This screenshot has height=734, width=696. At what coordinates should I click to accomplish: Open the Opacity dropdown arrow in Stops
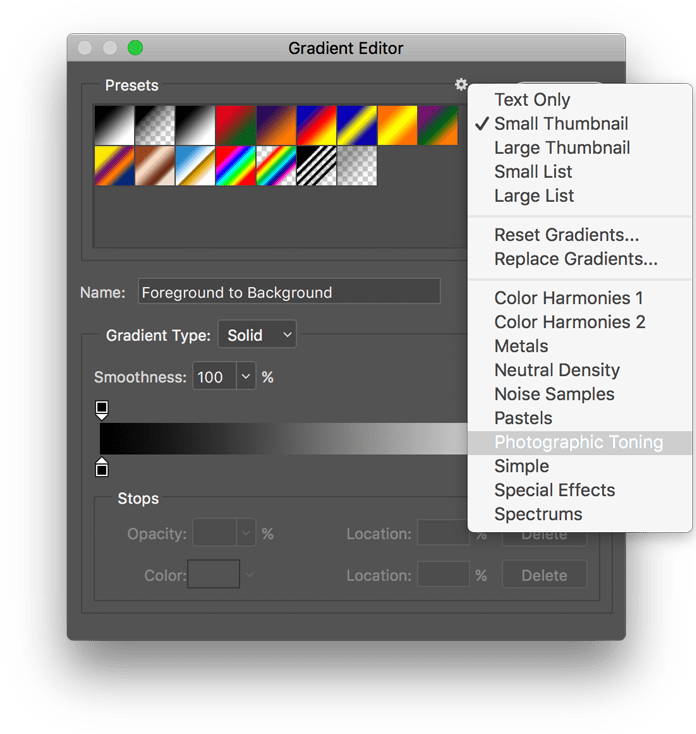click(246, 533)
